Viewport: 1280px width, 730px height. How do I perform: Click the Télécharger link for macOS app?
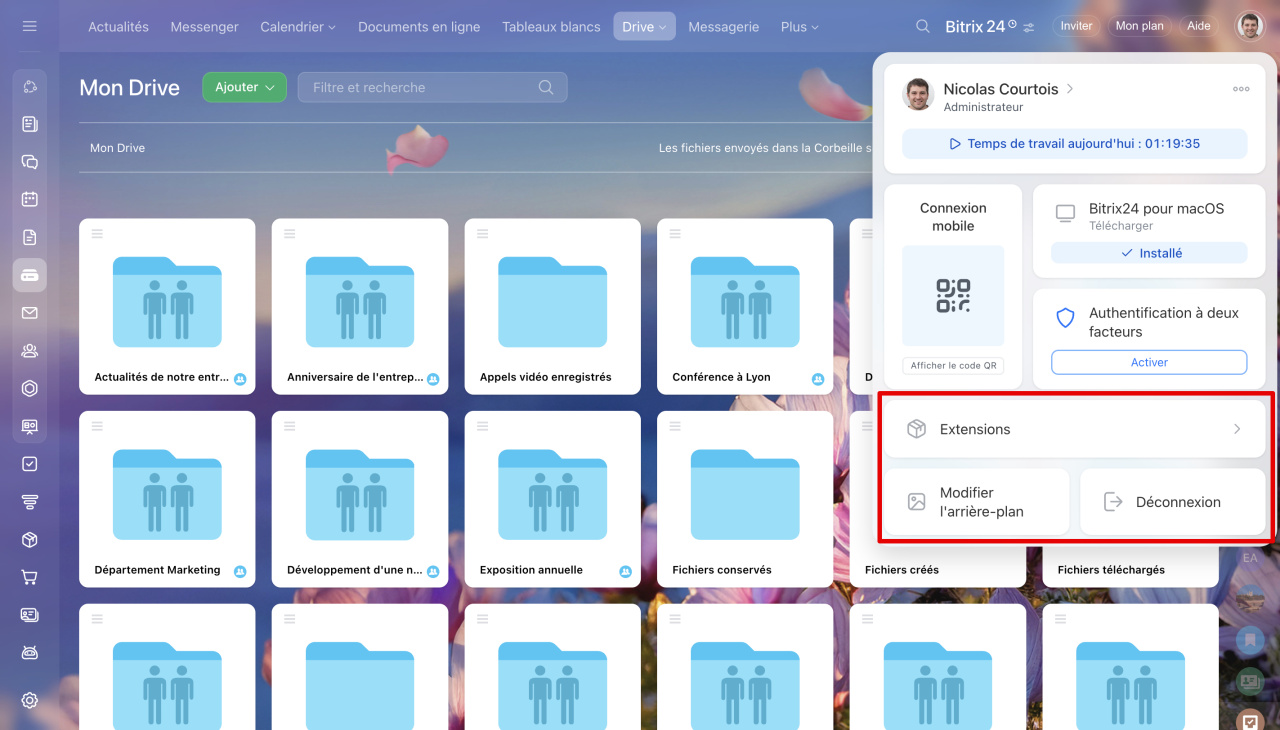click(1121, 226)
